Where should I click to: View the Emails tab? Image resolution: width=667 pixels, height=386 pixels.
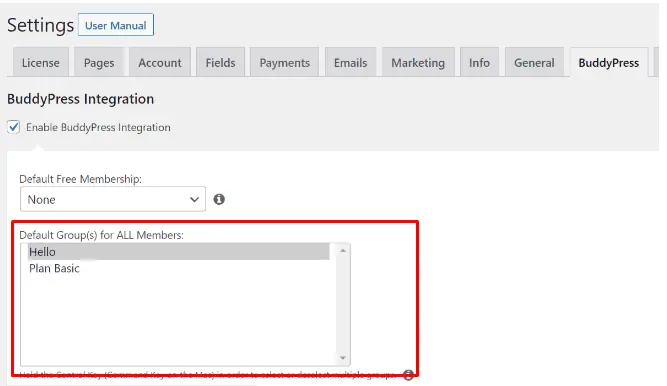click(351, 63)
